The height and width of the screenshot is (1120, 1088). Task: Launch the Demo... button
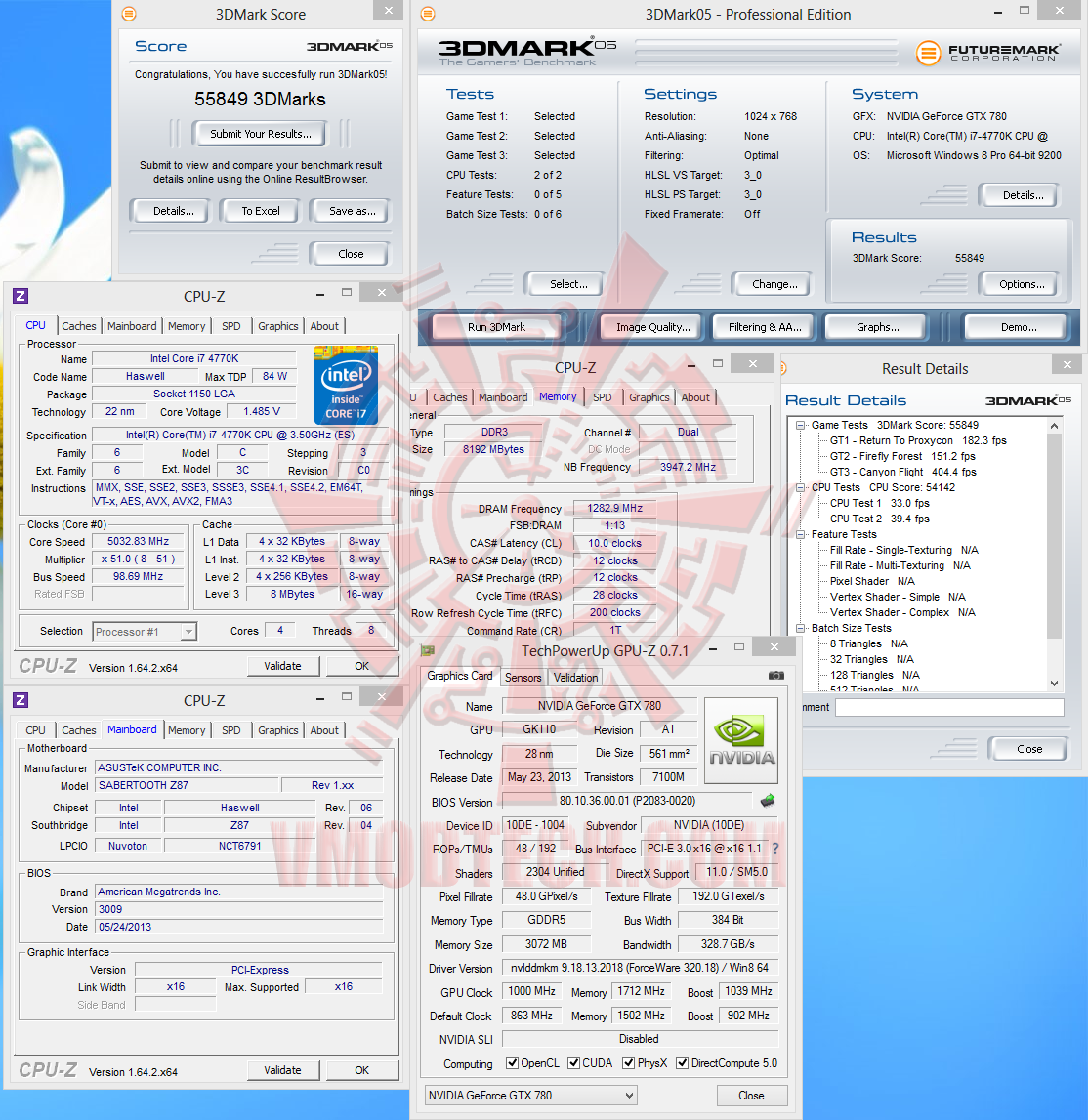(x=1019, y=327)
